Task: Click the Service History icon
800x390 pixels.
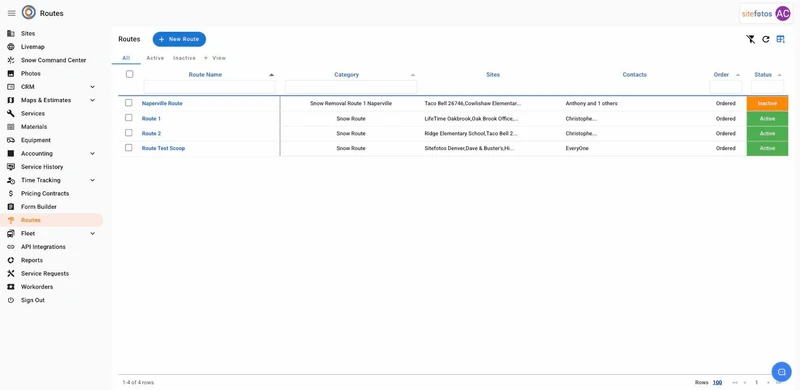Action: 11,166
